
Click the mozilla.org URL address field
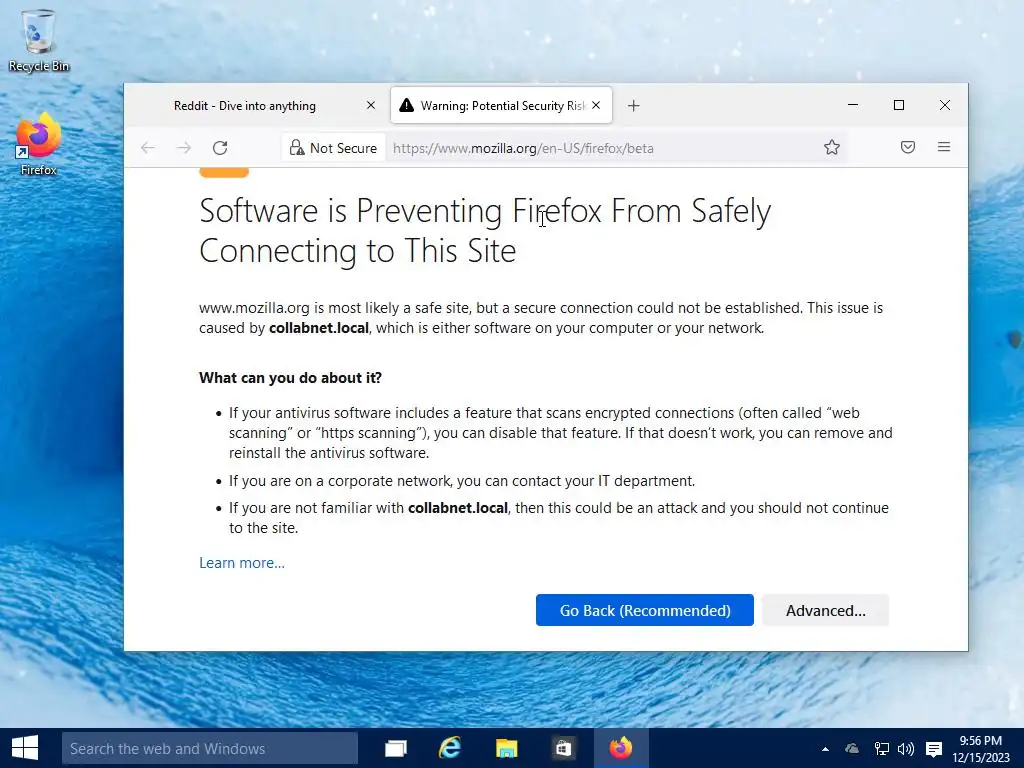pos(600,148)
